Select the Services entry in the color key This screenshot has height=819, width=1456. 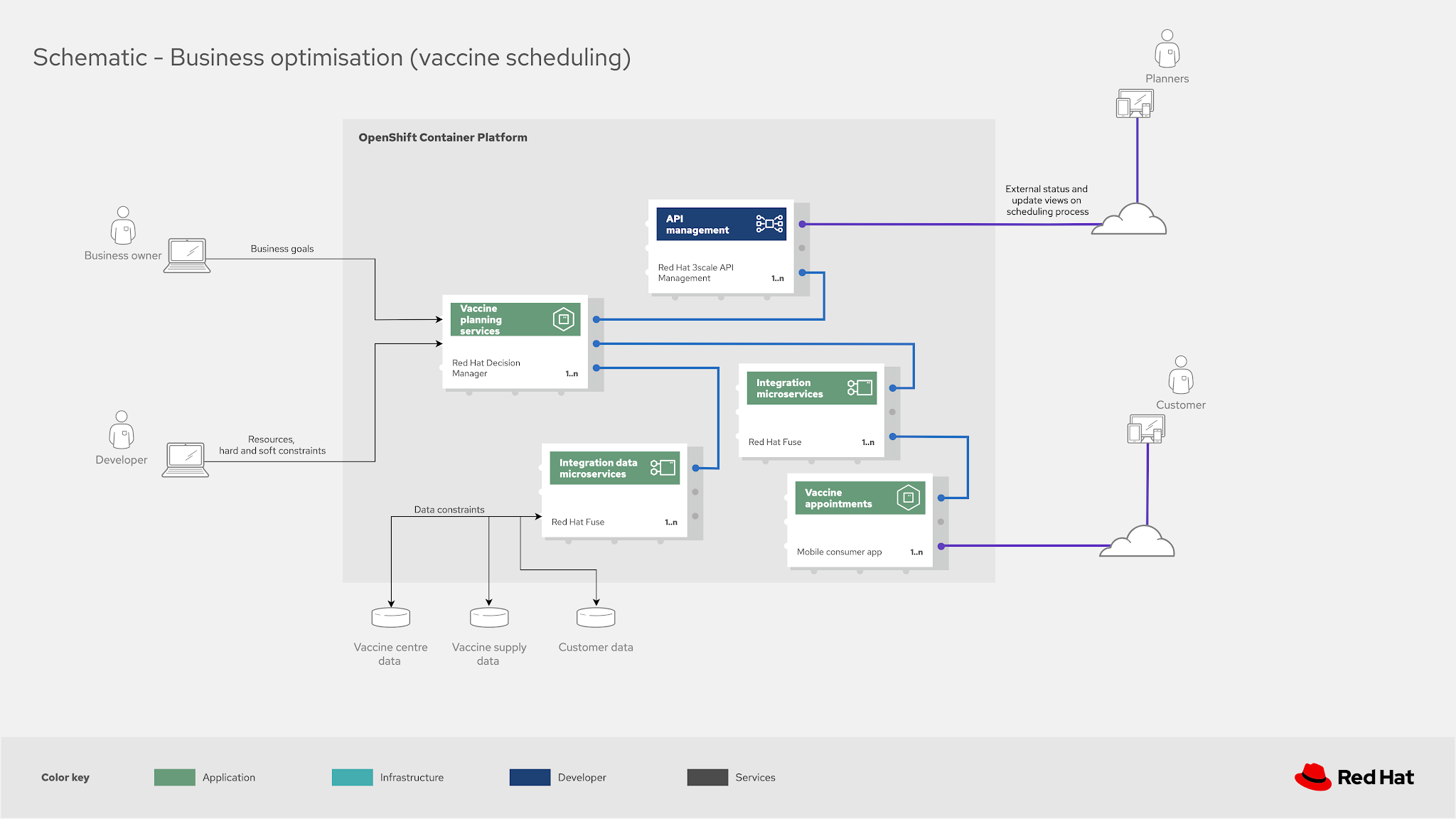[x=755, y=777]
